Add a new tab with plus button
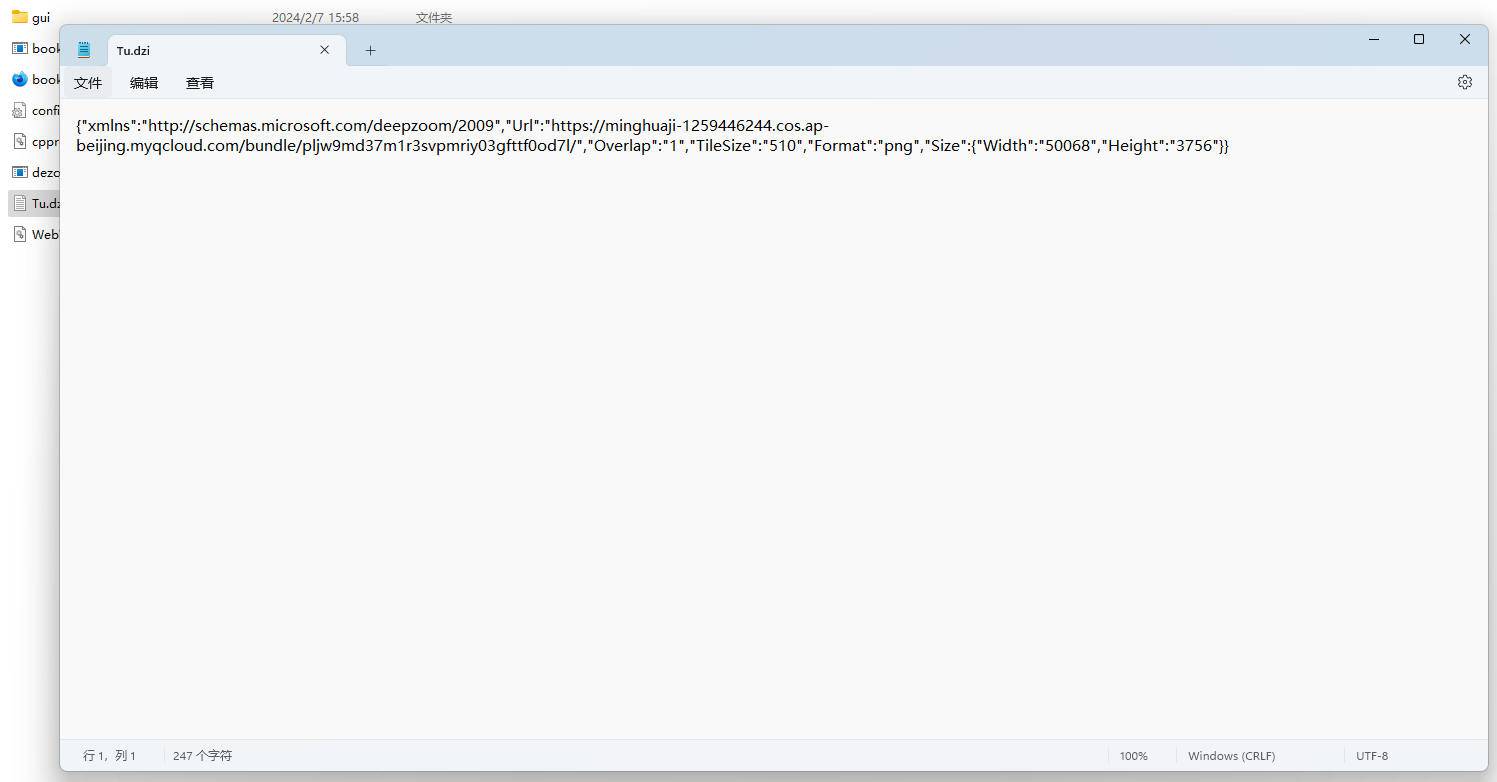This screenshot has height=782, width=1497. tap(370, 50)
